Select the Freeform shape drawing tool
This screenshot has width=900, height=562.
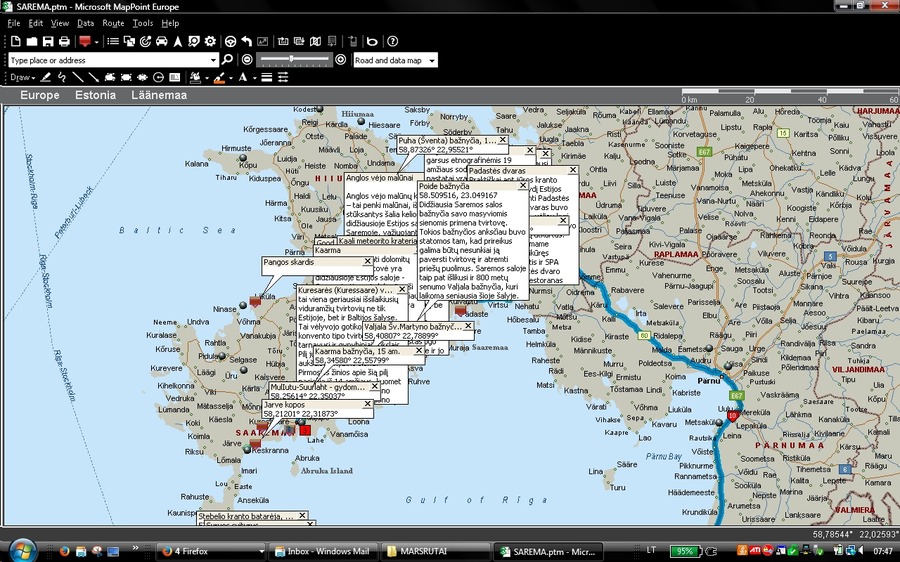[x=110, y=77]
